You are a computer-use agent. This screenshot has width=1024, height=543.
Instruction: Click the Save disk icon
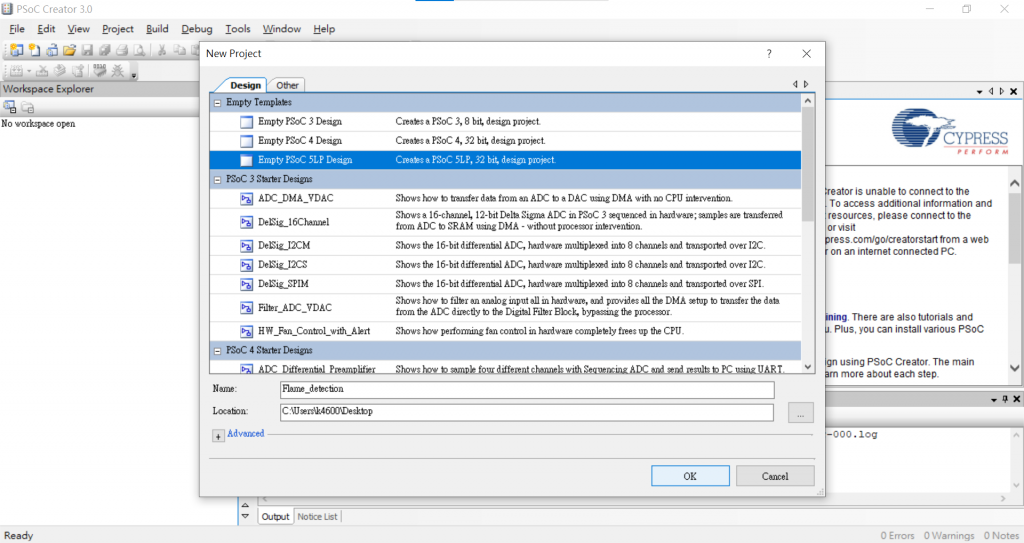tap(87, 50)
